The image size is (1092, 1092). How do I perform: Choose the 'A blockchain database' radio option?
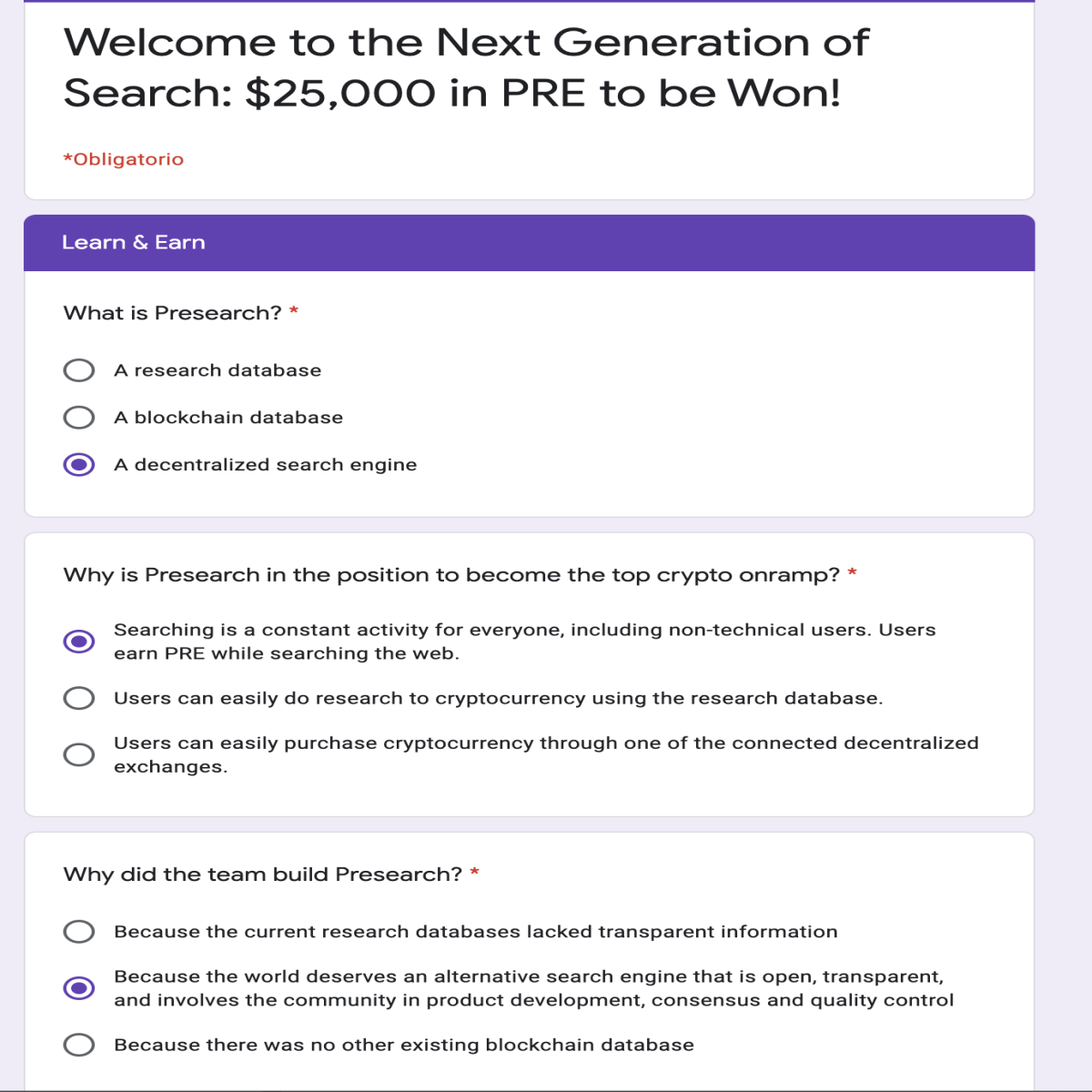(x=79, y=418)
